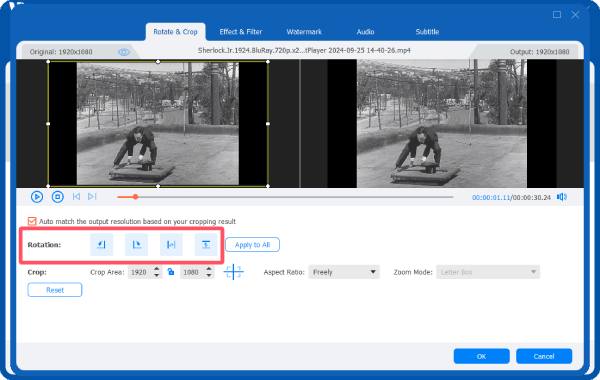The height and width of the screenshot is (380, 600).
Task: Click the top-center crop handle
Action: tap(158, 61)
